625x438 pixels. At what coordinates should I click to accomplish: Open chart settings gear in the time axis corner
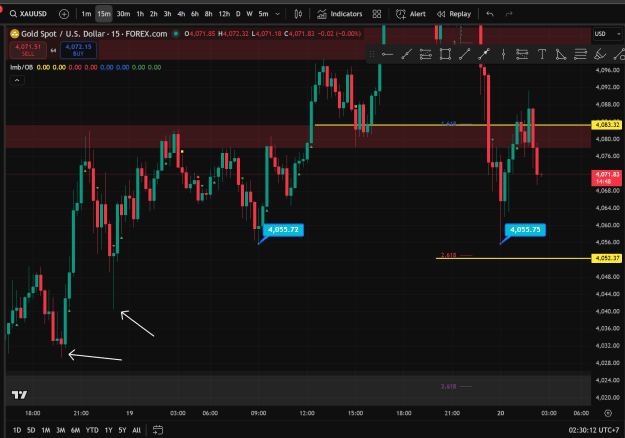pyautogui.click(x=608, y=413)
